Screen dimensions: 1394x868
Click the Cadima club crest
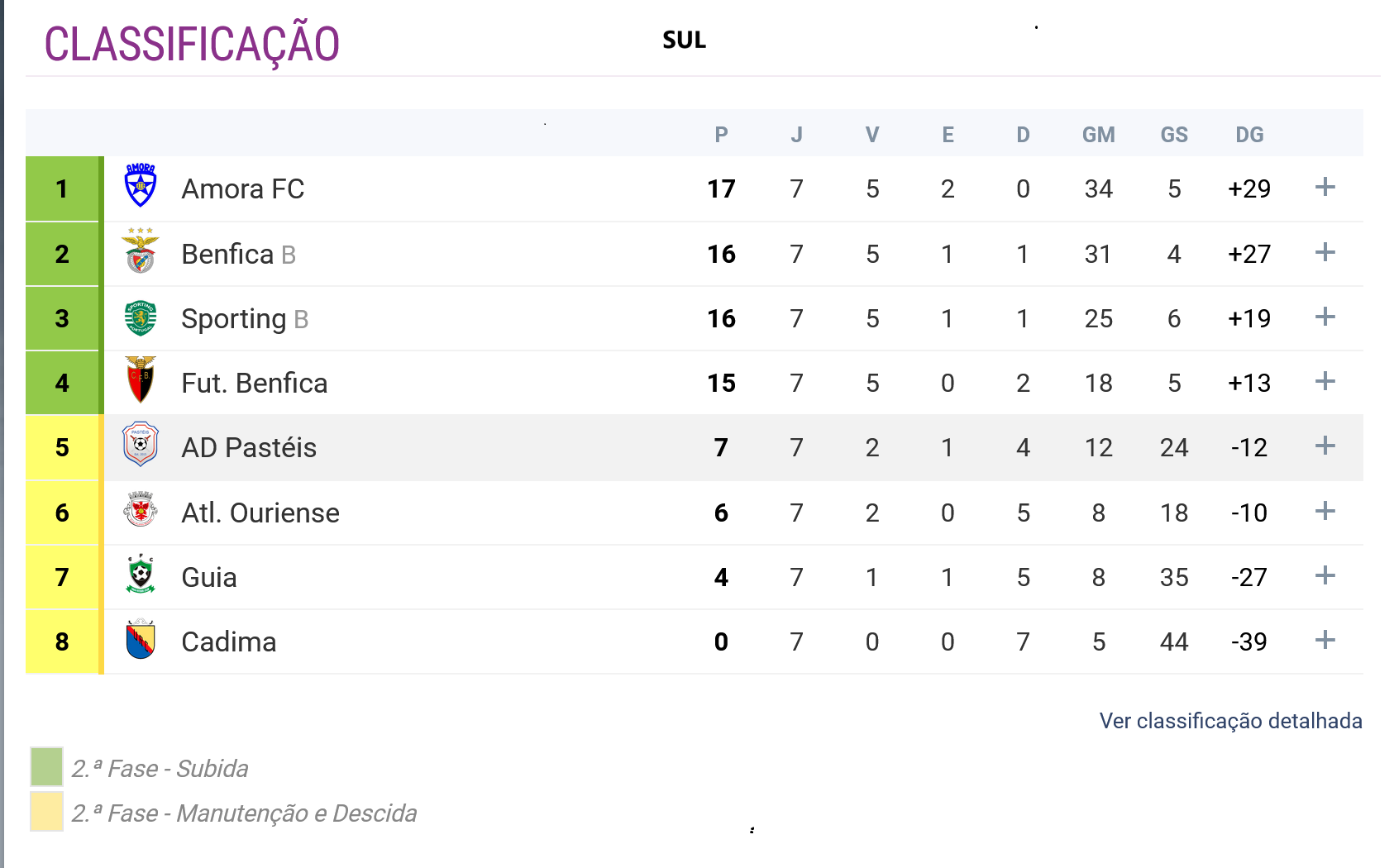click(141, 639)
